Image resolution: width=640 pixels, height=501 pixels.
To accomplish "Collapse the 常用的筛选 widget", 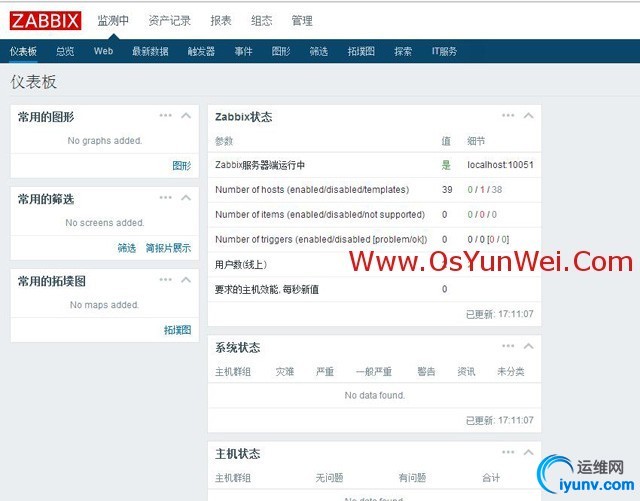I will (x=186, y=198).
